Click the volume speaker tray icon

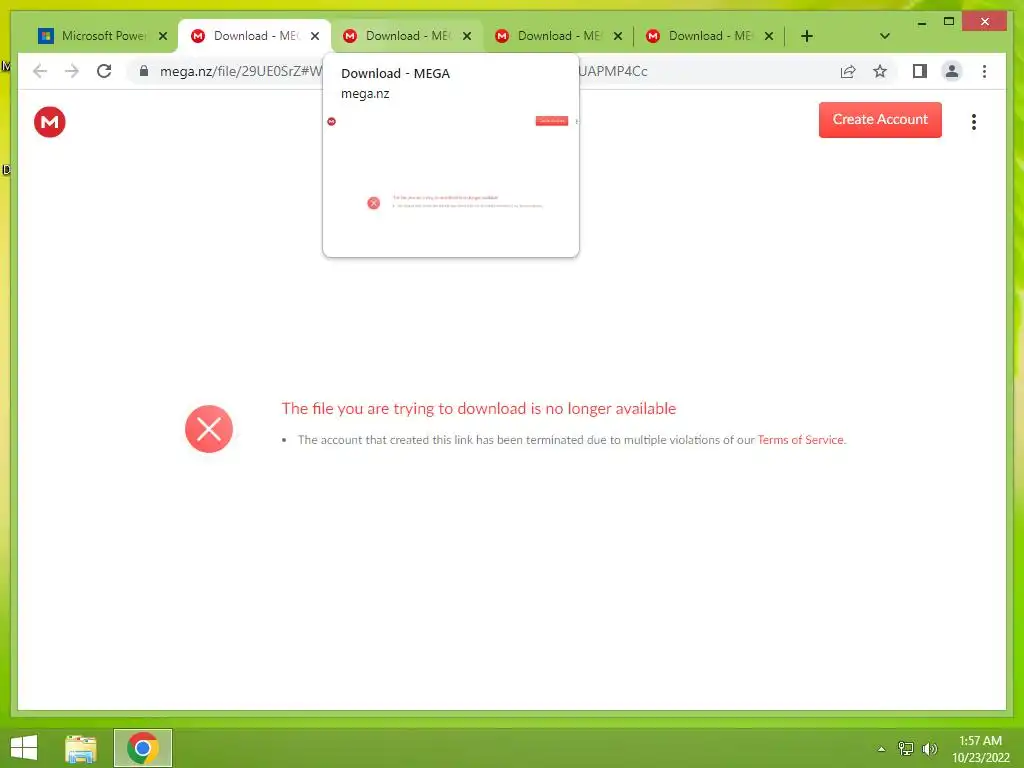[x=930, y=748]
